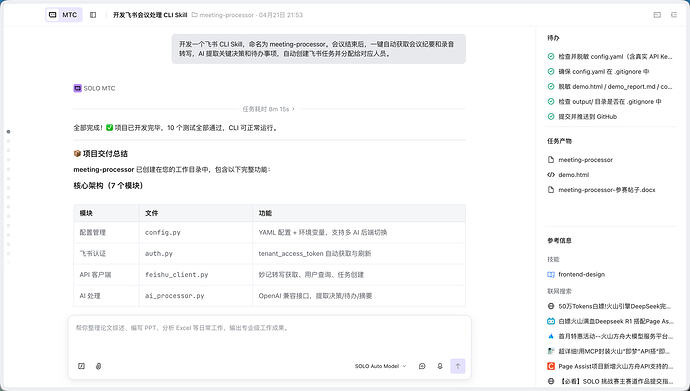Click the config.py table cell
The width and height of the screenshot is (690, 391).
[x=195, y=232]
